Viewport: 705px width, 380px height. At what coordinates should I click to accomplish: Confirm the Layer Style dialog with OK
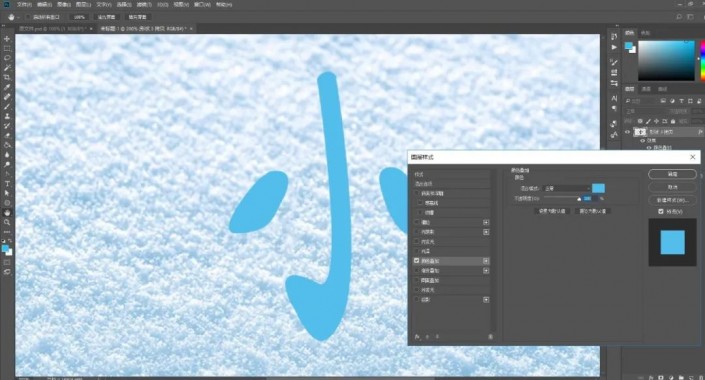point(672,174)
